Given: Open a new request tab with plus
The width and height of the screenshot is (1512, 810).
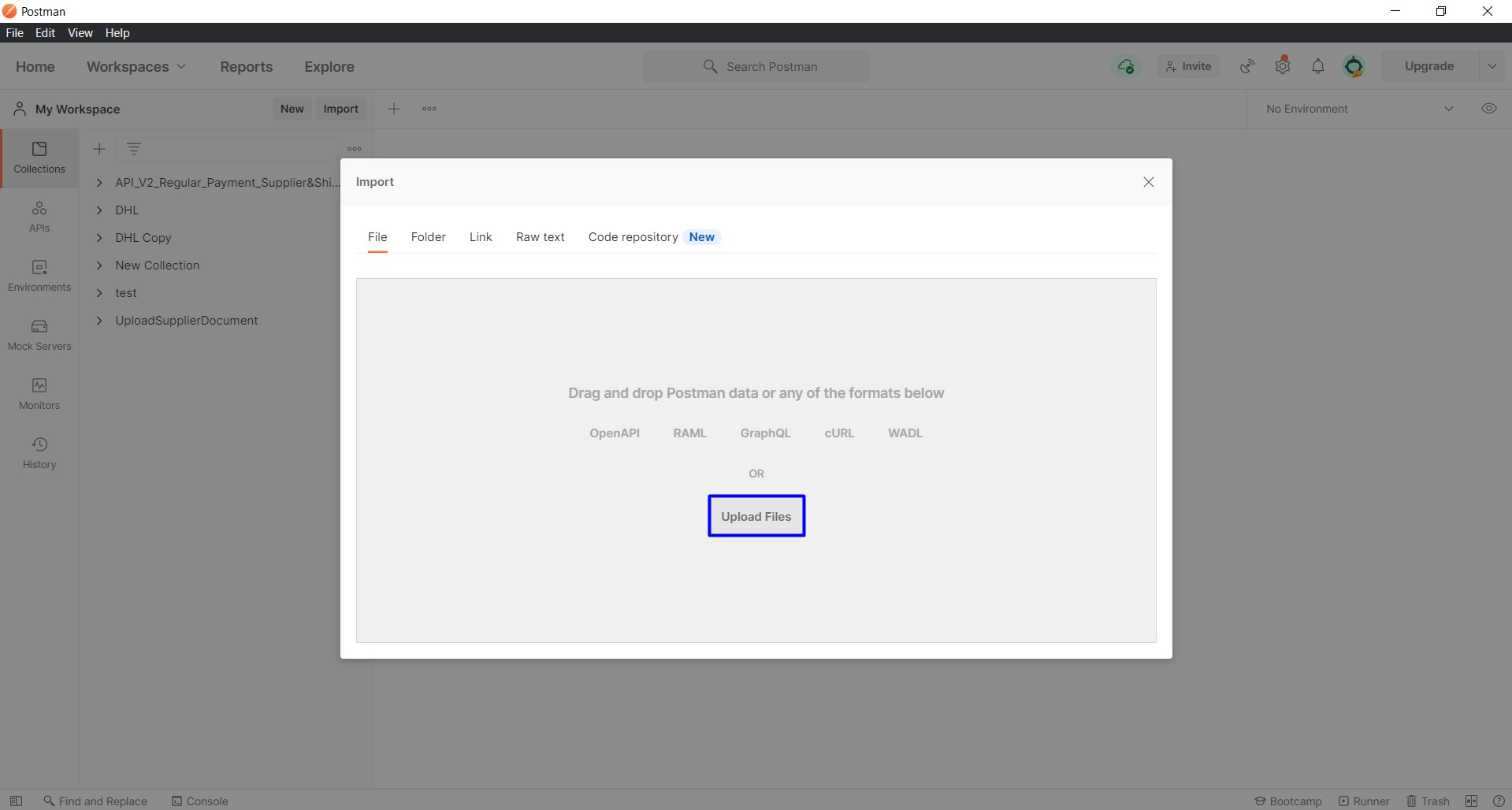Looking at the screenshot, I should tap(394, 109).
